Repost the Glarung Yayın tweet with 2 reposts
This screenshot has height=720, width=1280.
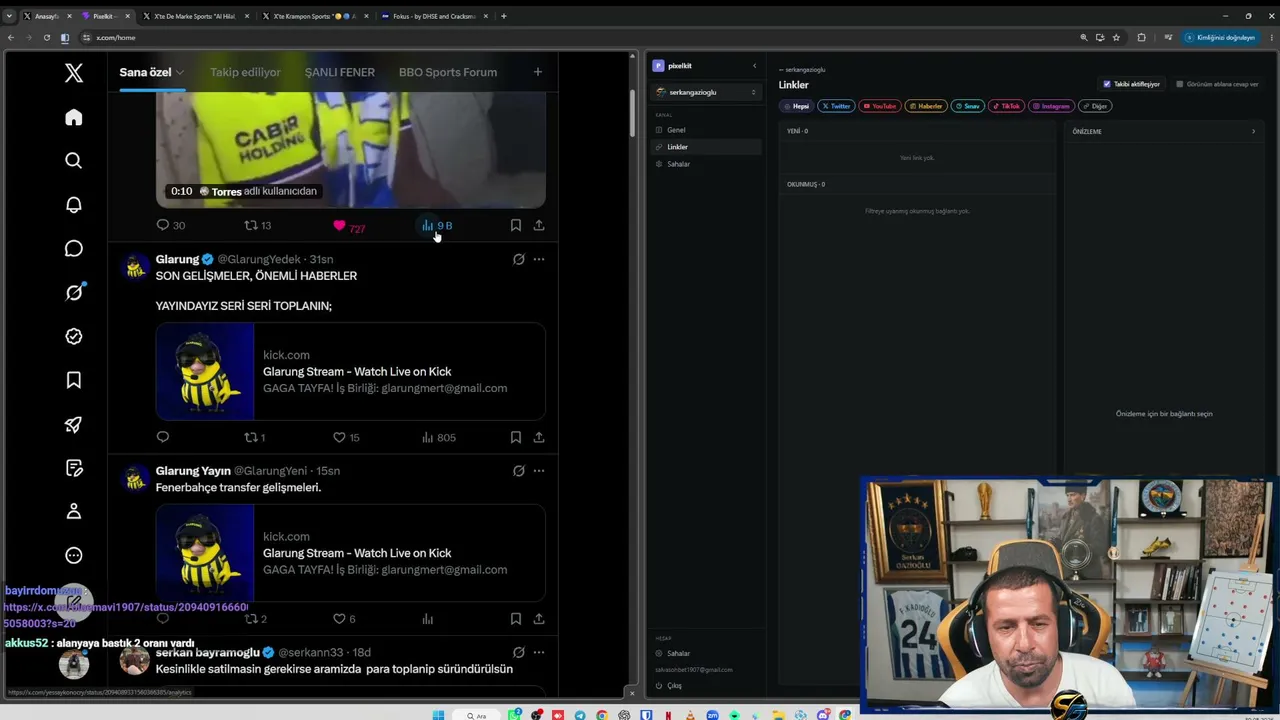tap(256, 619)
